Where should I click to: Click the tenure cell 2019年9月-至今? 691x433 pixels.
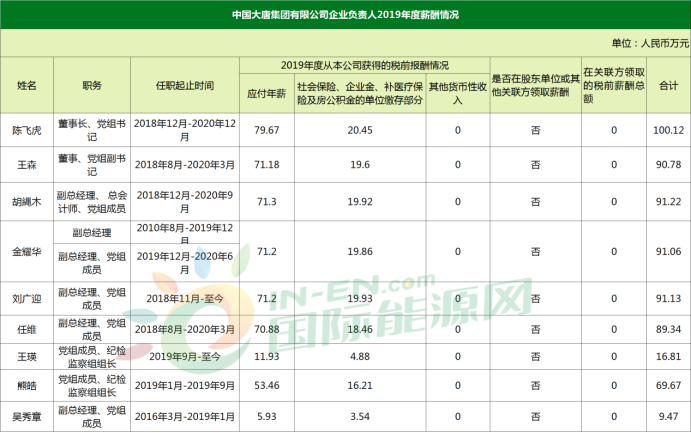tap(185, 357)
